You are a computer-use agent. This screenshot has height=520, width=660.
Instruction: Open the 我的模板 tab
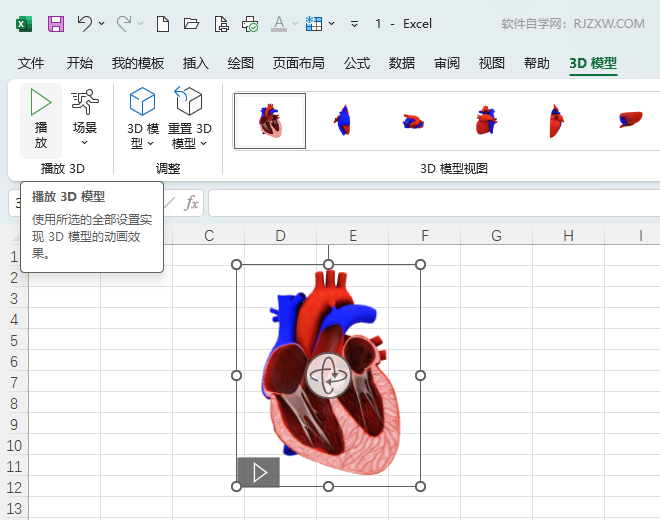pyautogui.click(x=138, y=63)
